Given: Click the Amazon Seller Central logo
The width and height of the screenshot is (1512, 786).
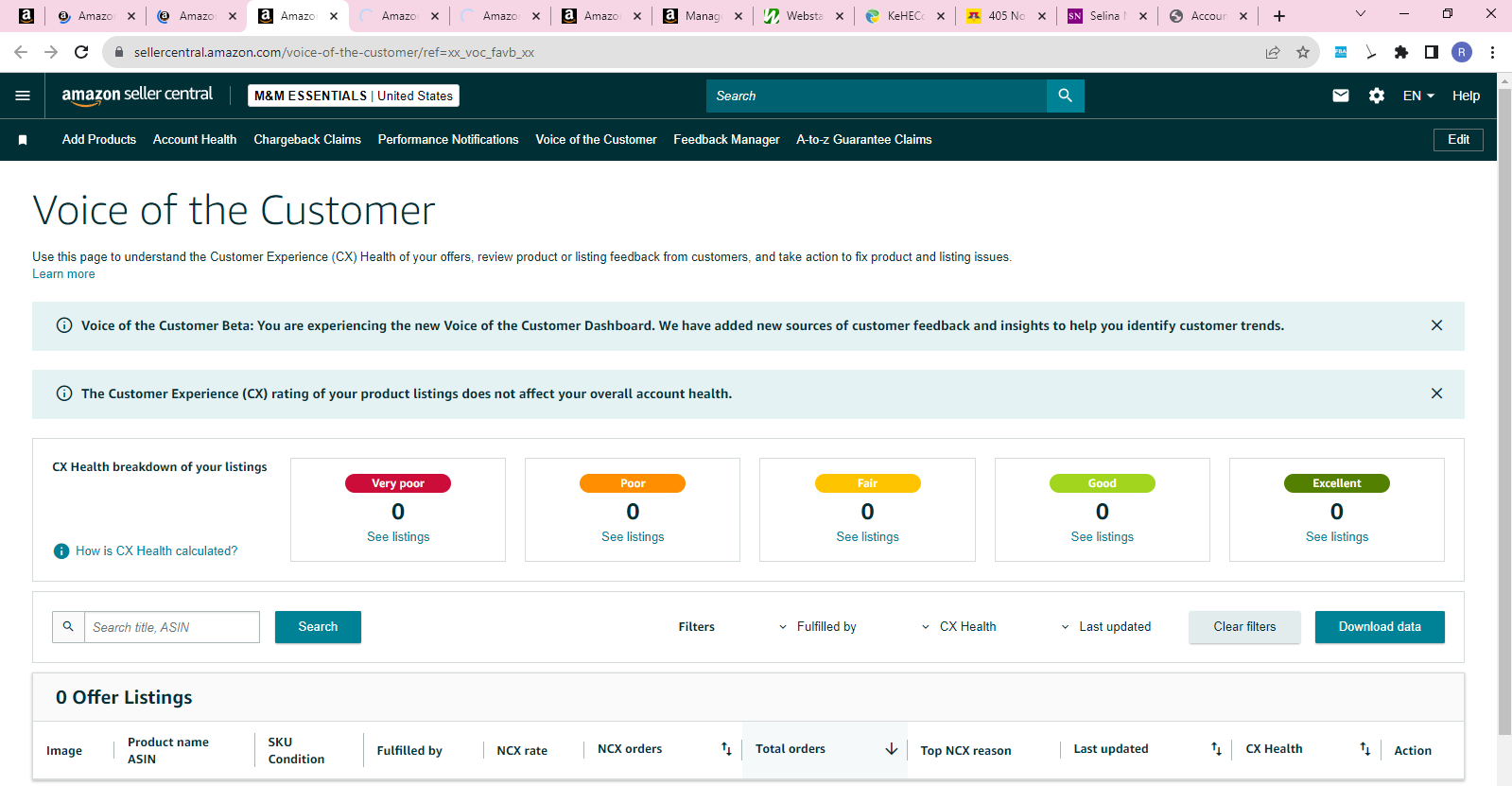Looking at the screenshot, I should [137, 95].
